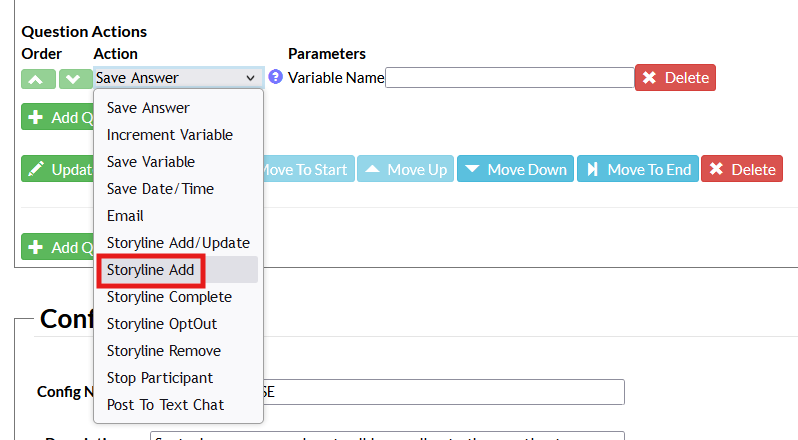Click the Move To End button
The height and width of the screenshot is (440, 798).
click(638, 169)
